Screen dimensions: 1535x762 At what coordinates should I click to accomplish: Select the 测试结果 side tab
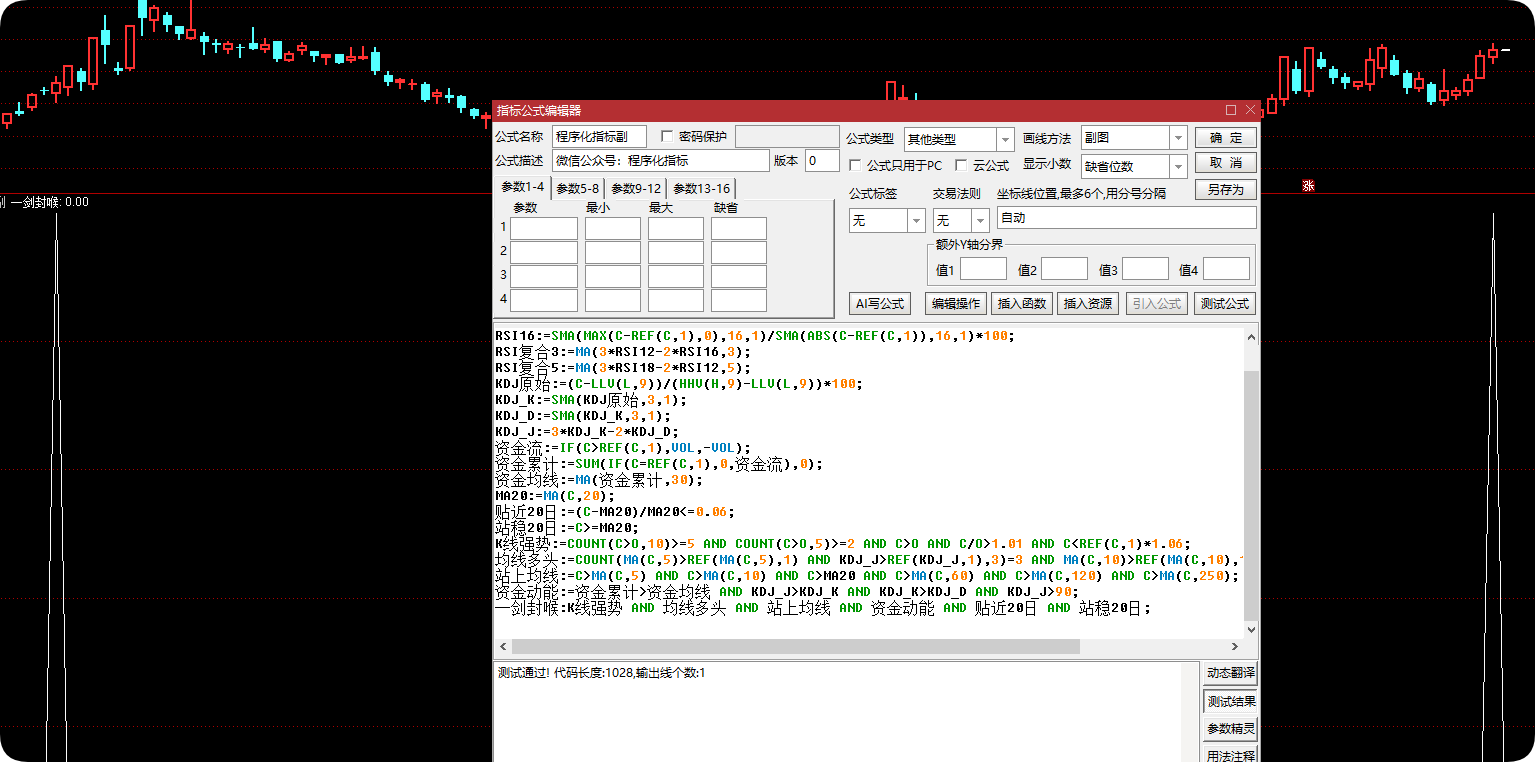tap(1230, 701)
